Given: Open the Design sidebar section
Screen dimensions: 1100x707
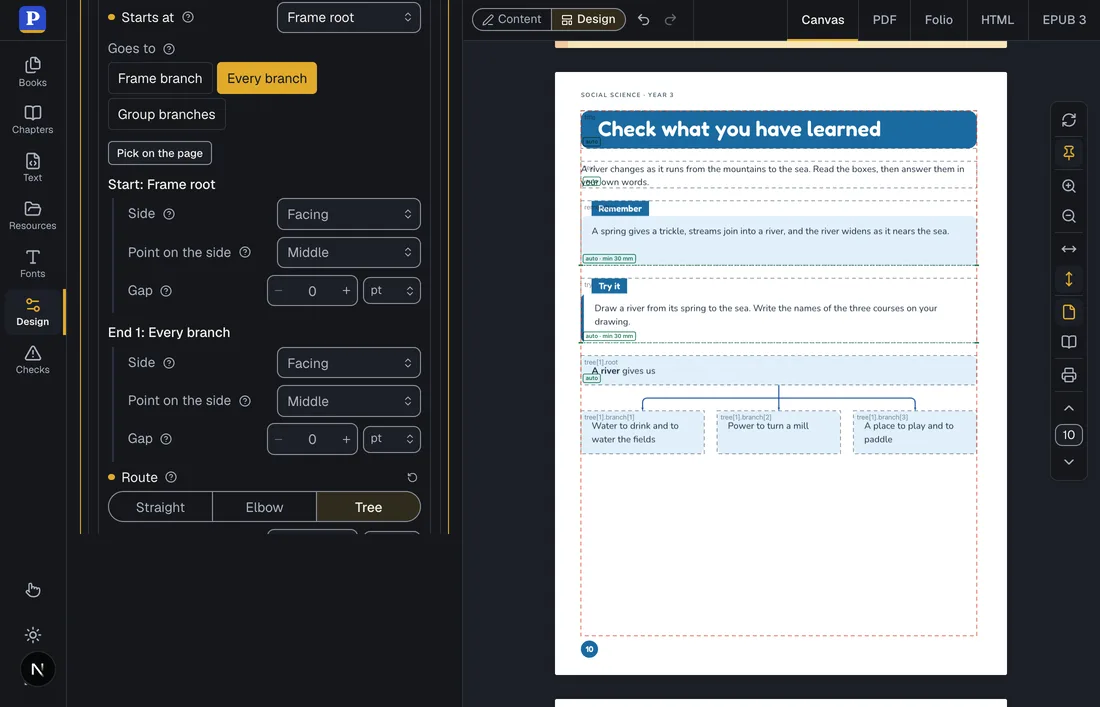Looking at the screenshot, I should (x=32, y=312).
